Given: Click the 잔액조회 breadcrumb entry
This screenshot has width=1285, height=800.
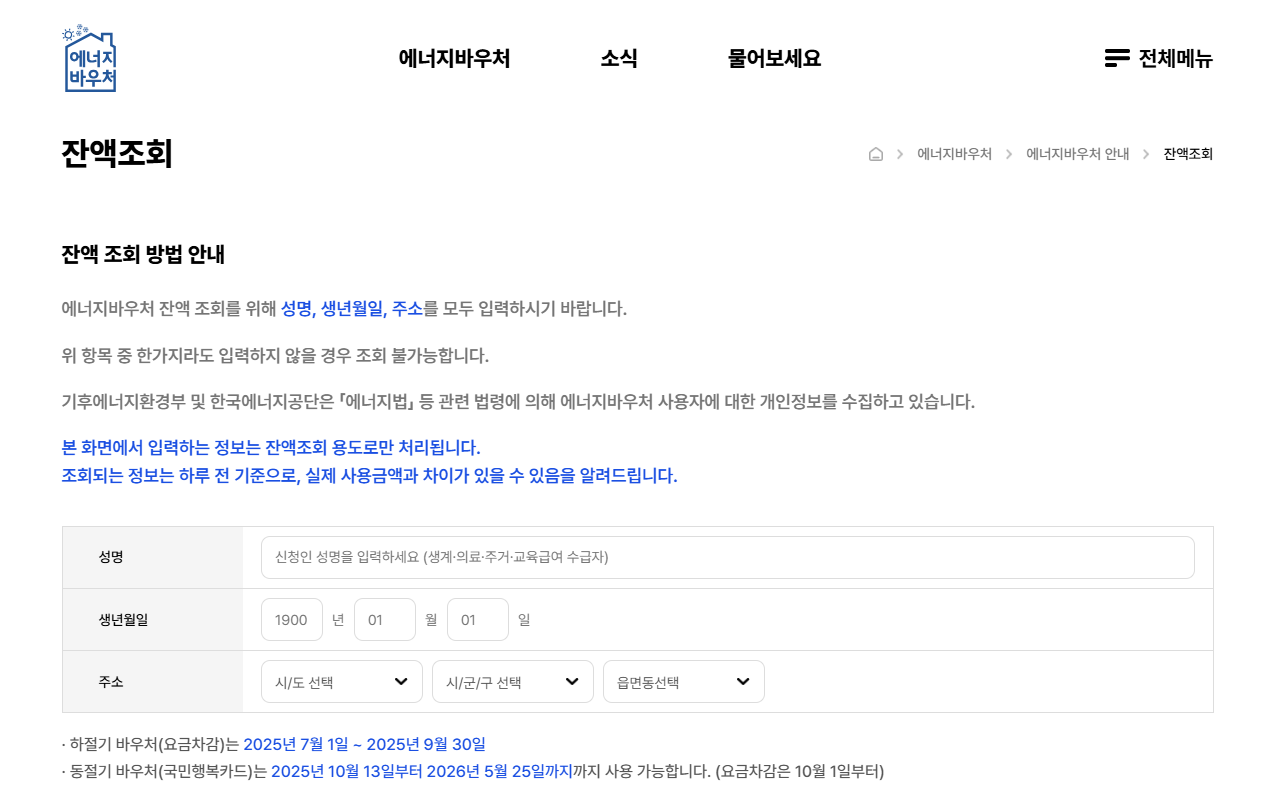Looking at the screenshot, I should [x=1188, y=154].
